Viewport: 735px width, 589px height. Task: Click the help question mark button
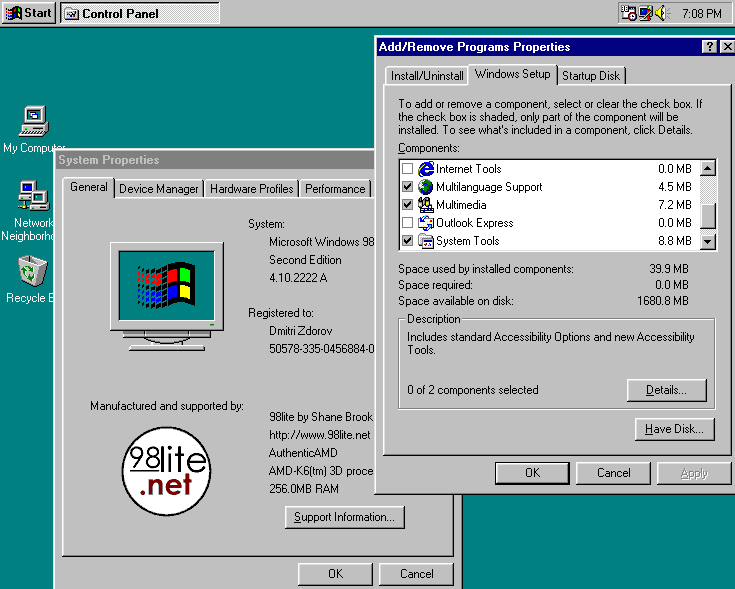pyautogui.click(x=709, y=46)
